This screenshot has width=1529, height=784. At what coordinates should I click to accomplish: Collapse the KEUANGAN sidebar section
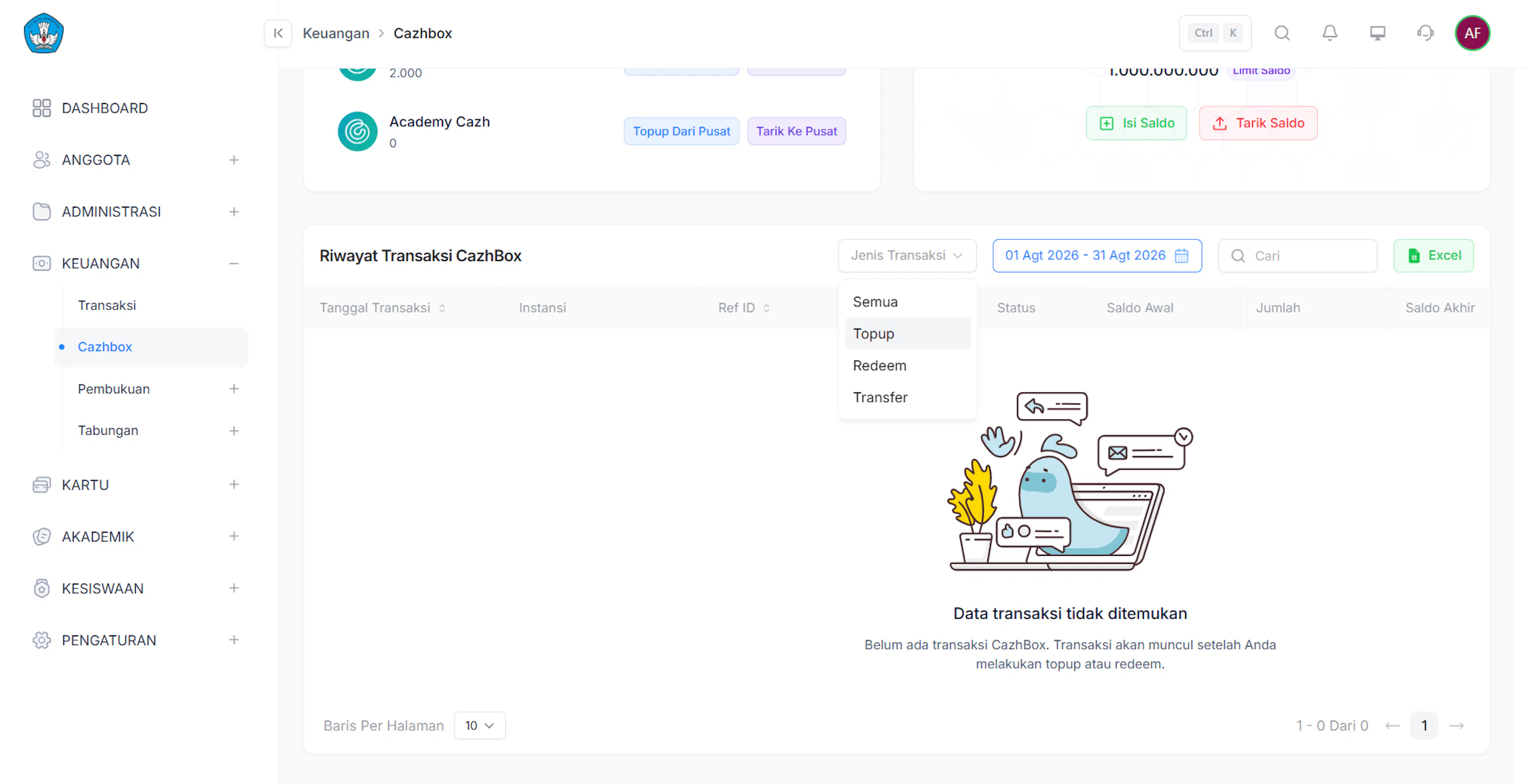pyautogui.click(x=234, y=264)
